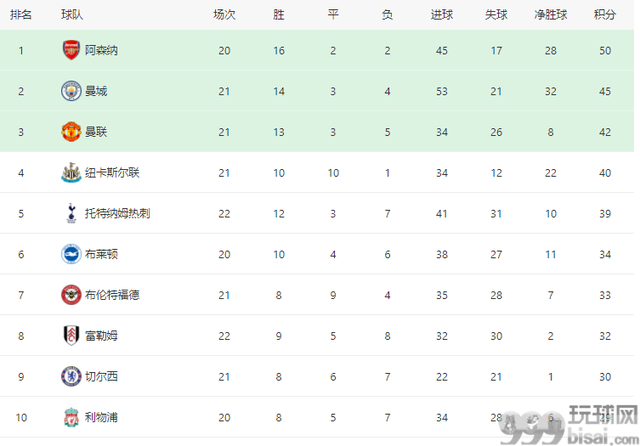This screenshot has width=640, height=446.
Task: Open the 托特纳姆热刺 team link
Action: [x=118, y=213]
